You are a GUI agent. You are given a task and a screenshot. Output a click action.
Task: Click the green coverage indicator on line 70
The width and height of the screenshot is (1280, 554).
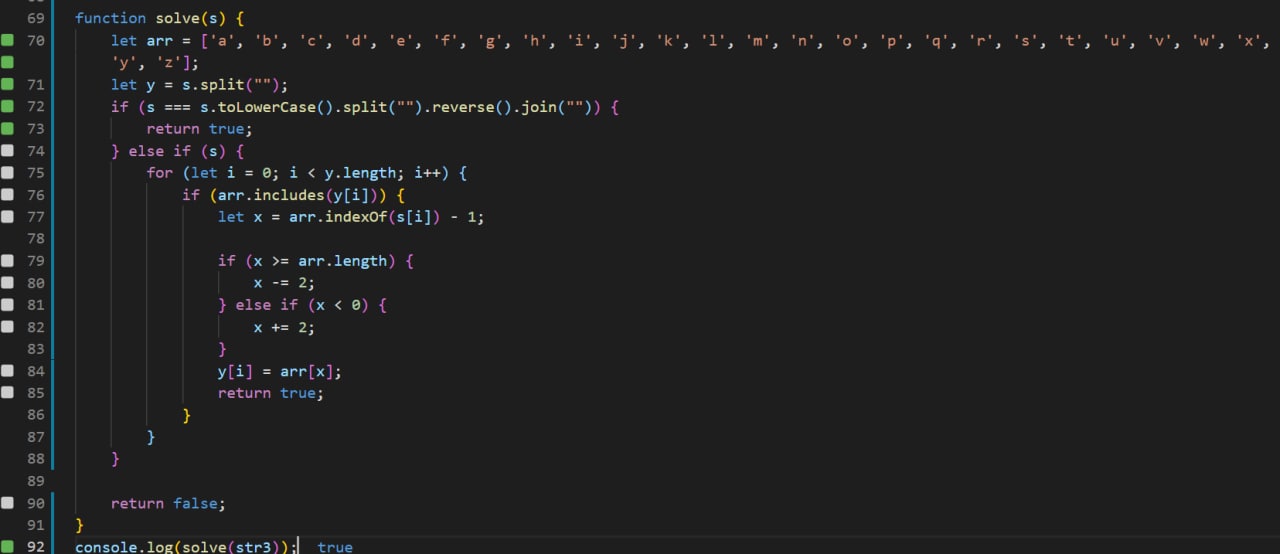(8, 41)
